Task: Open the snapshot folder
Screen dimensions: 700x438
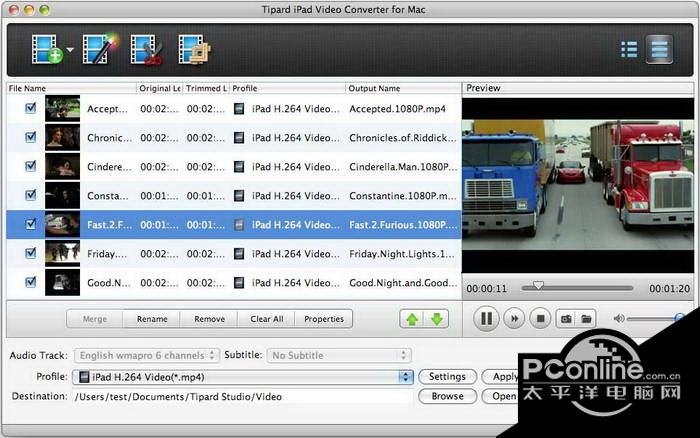Action: point(586,319)
